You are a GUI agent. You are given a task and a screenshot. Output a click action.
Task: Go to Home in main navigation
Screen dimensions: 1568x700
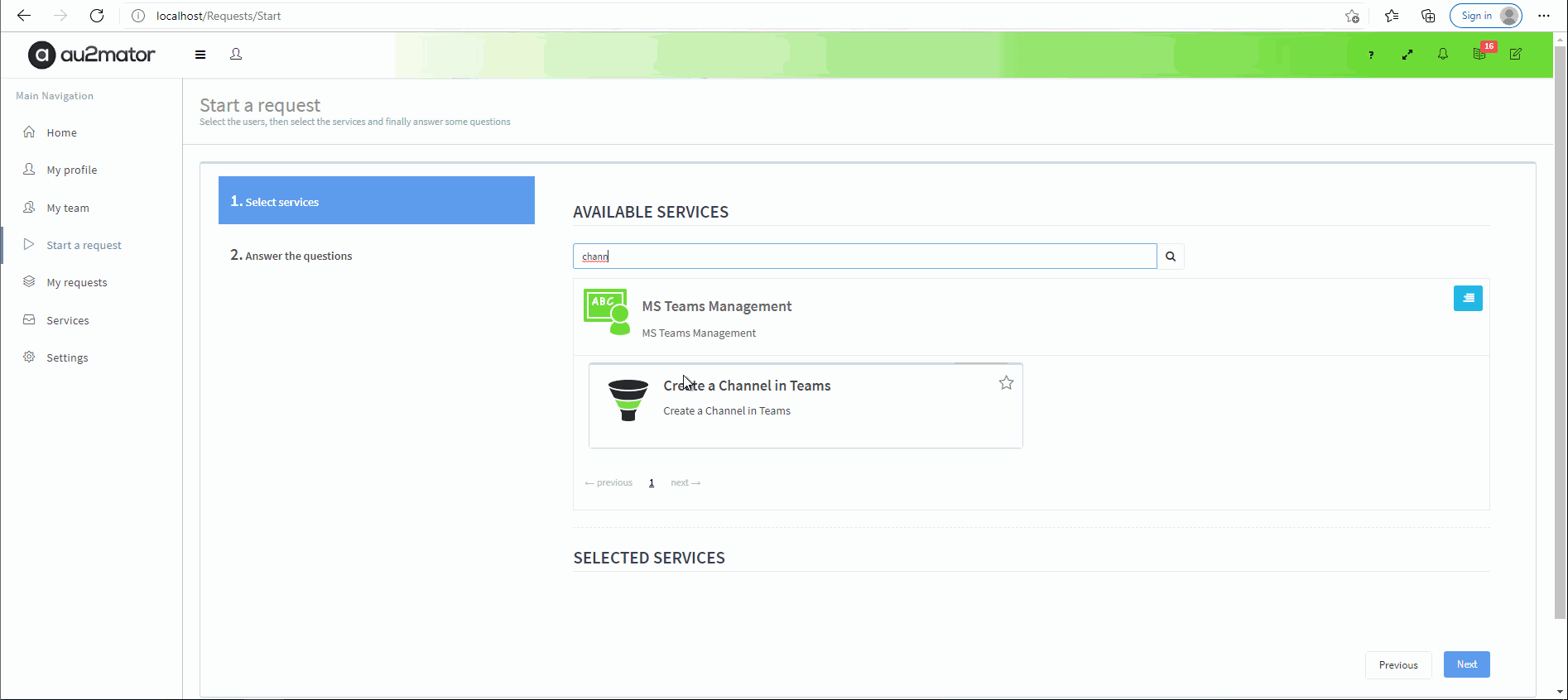(61, 132)
